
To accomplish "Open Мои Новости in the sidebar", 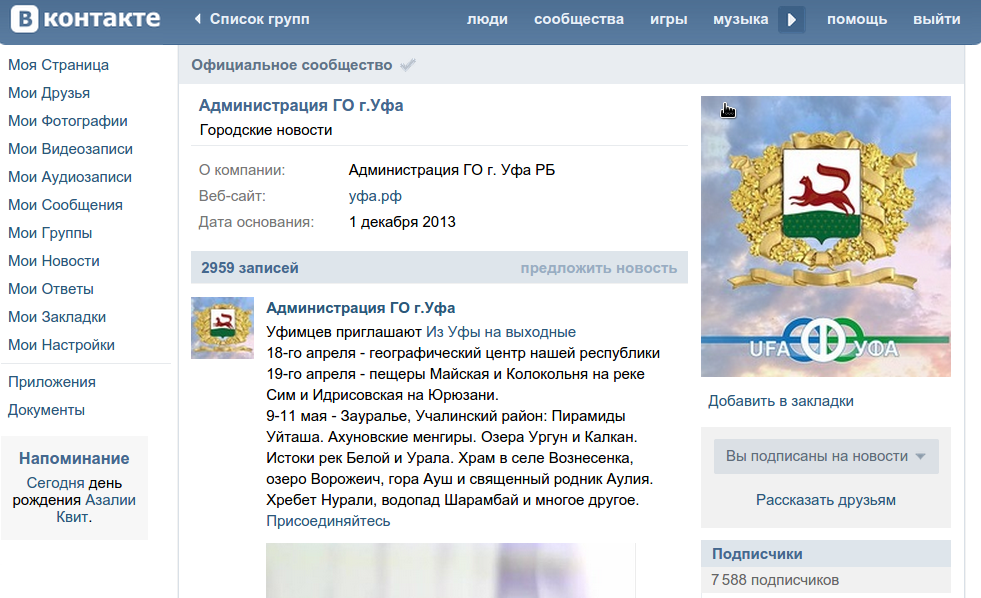I will 54,261.
